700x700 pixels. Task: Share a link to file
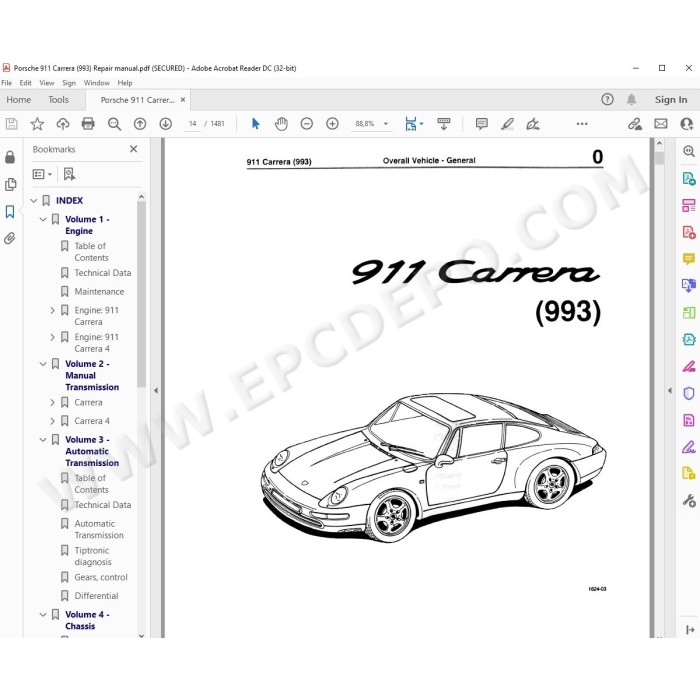pos(635,124)
